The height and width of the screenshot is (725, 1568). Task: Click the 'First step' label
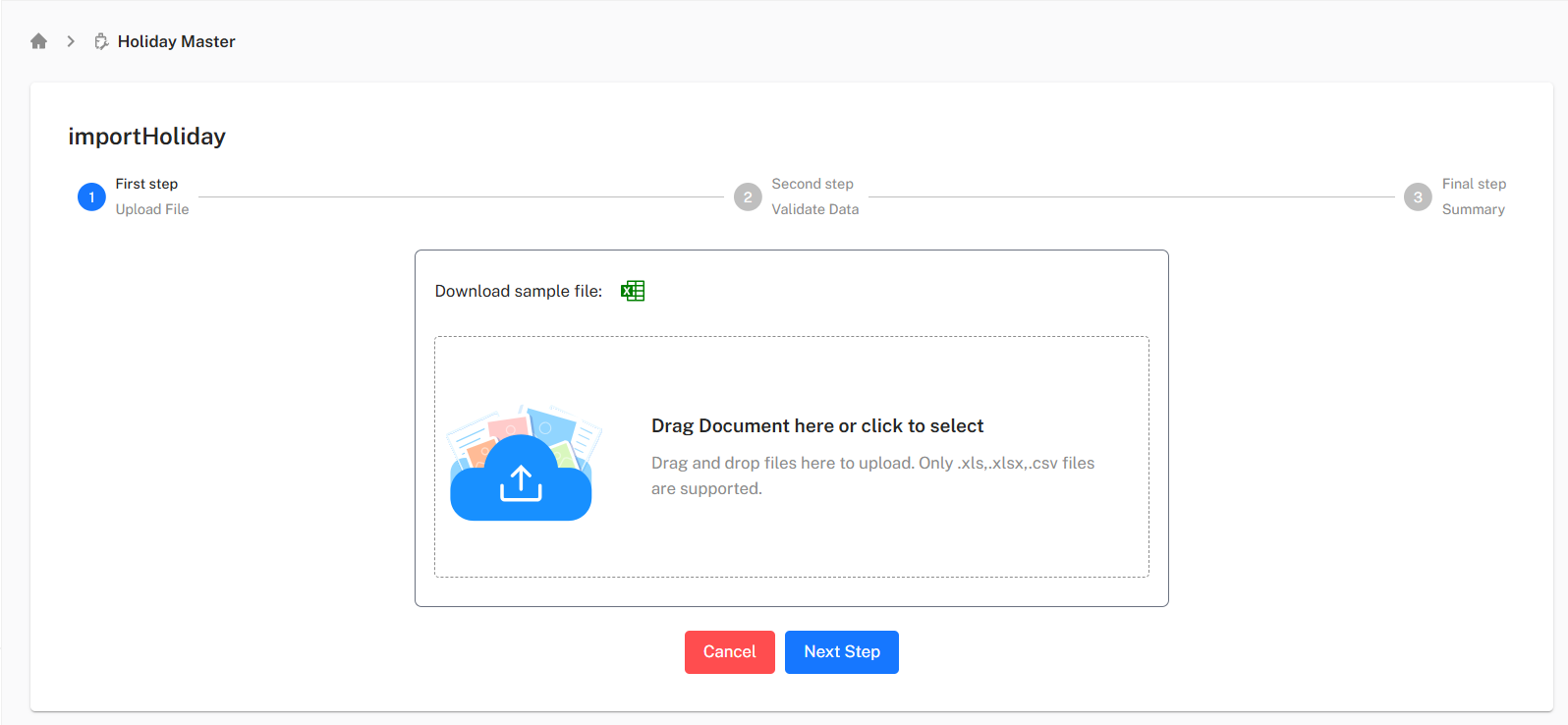click(x=146, y=184)
